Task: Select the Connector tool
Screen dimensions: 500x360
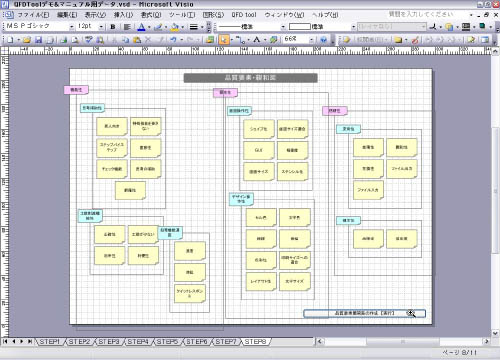Action: 240,40
